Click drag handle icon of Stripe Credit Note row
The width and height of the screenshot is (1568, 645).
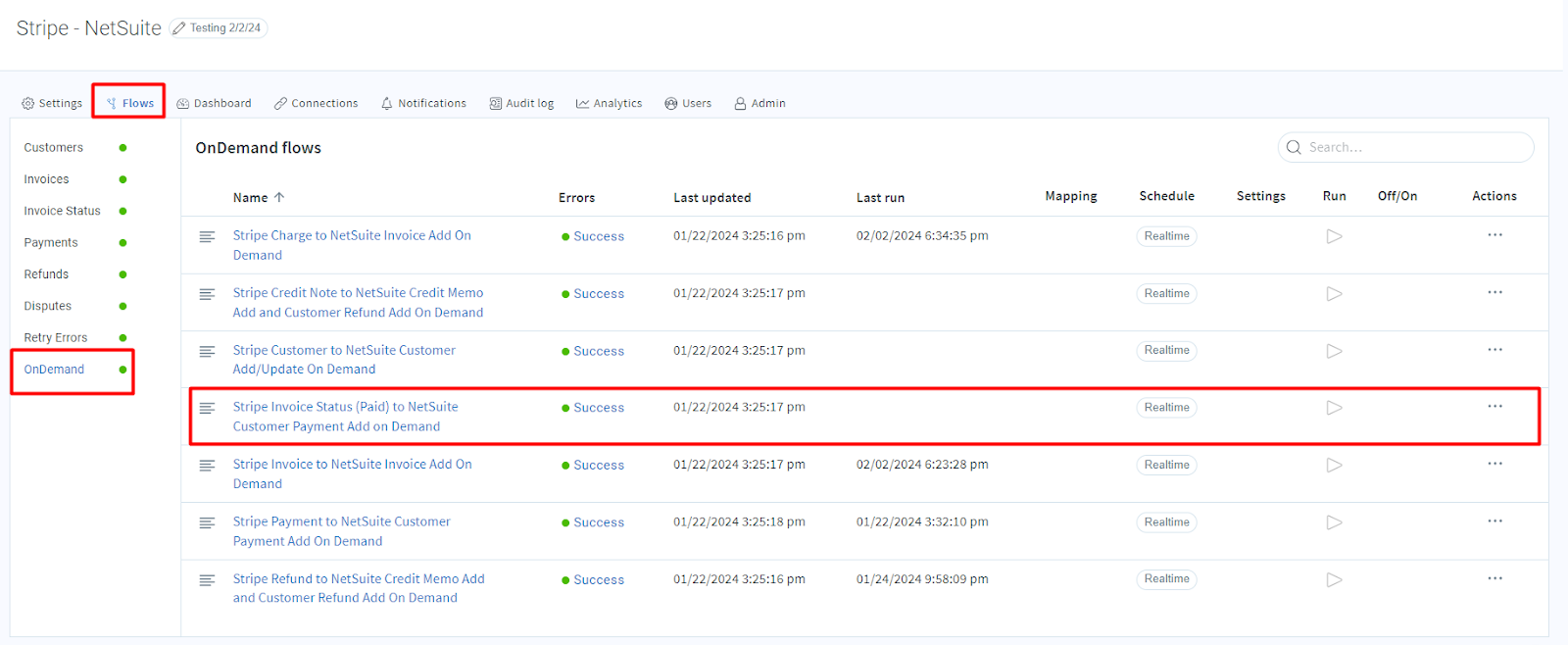207,294
